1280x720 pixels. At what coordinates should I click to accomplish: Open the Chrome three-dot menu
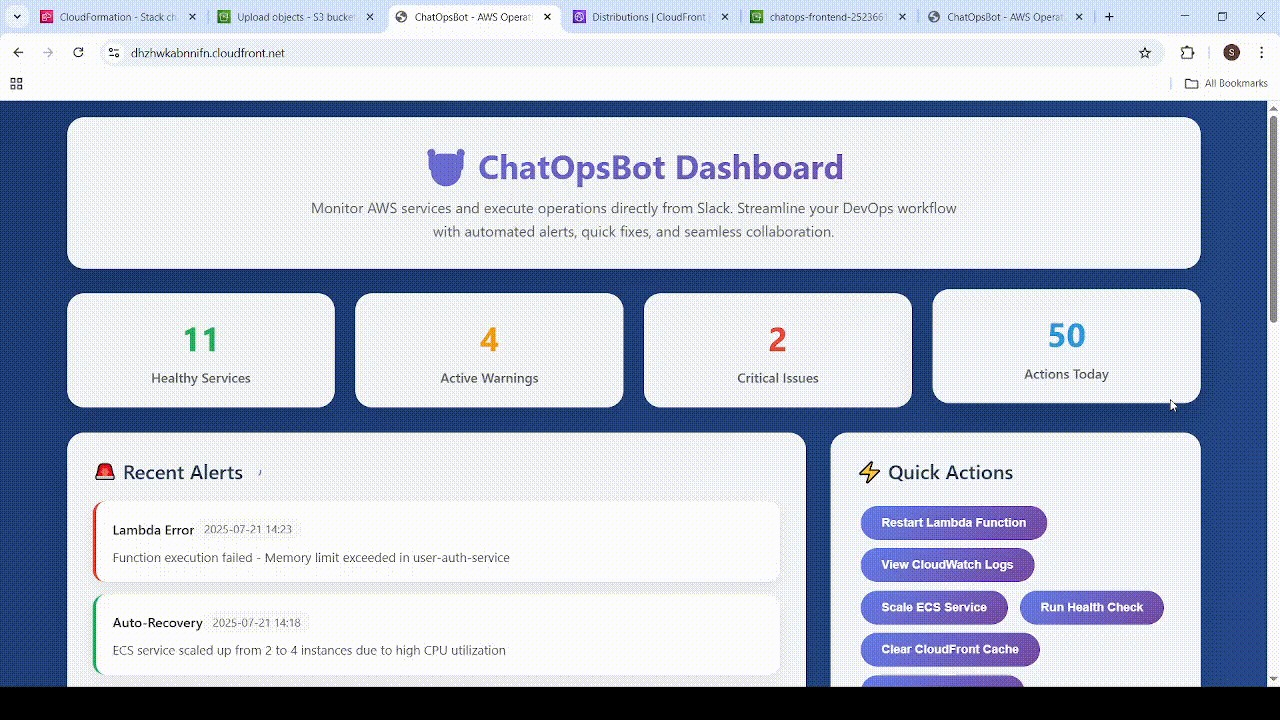coord(1262,52)
